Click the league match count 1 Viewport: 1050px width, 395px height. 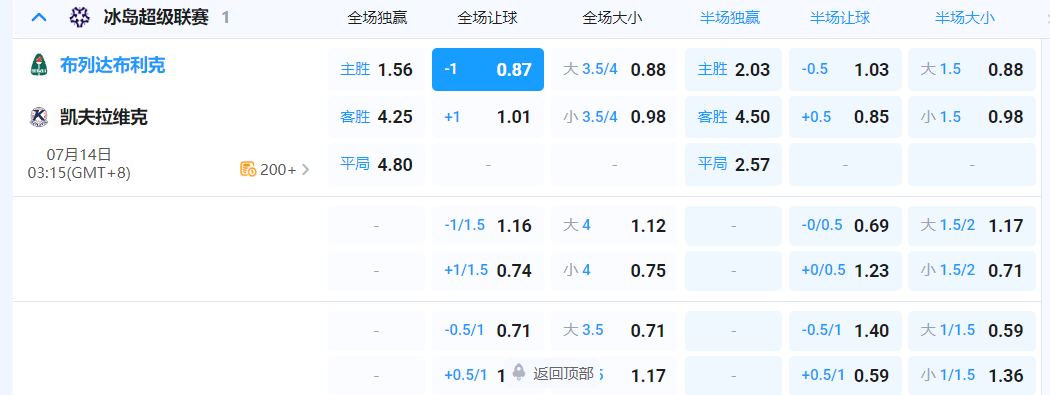(x=226, y=18)
